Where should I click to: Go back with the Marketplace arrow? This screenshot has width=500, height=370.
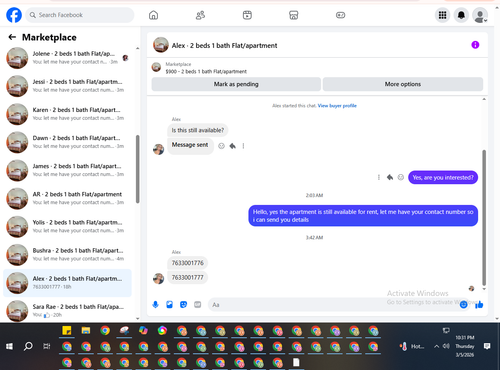pos(12,37)
